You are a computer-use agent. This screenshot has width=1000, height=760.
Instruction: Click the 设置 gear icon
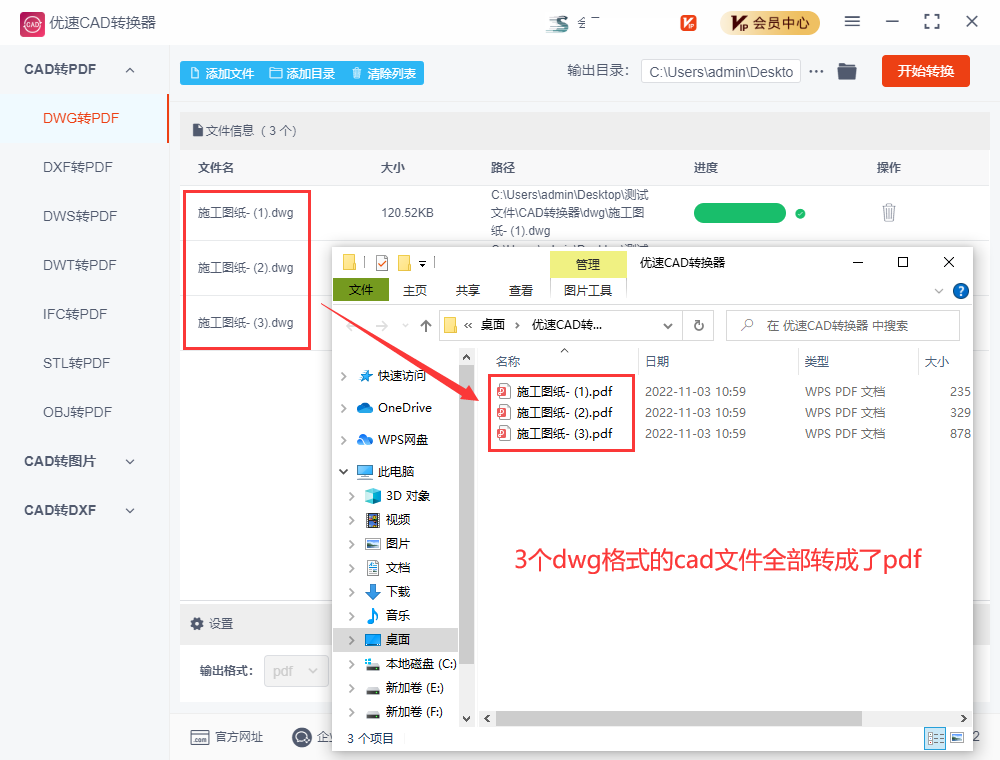(x=197, y=624)
